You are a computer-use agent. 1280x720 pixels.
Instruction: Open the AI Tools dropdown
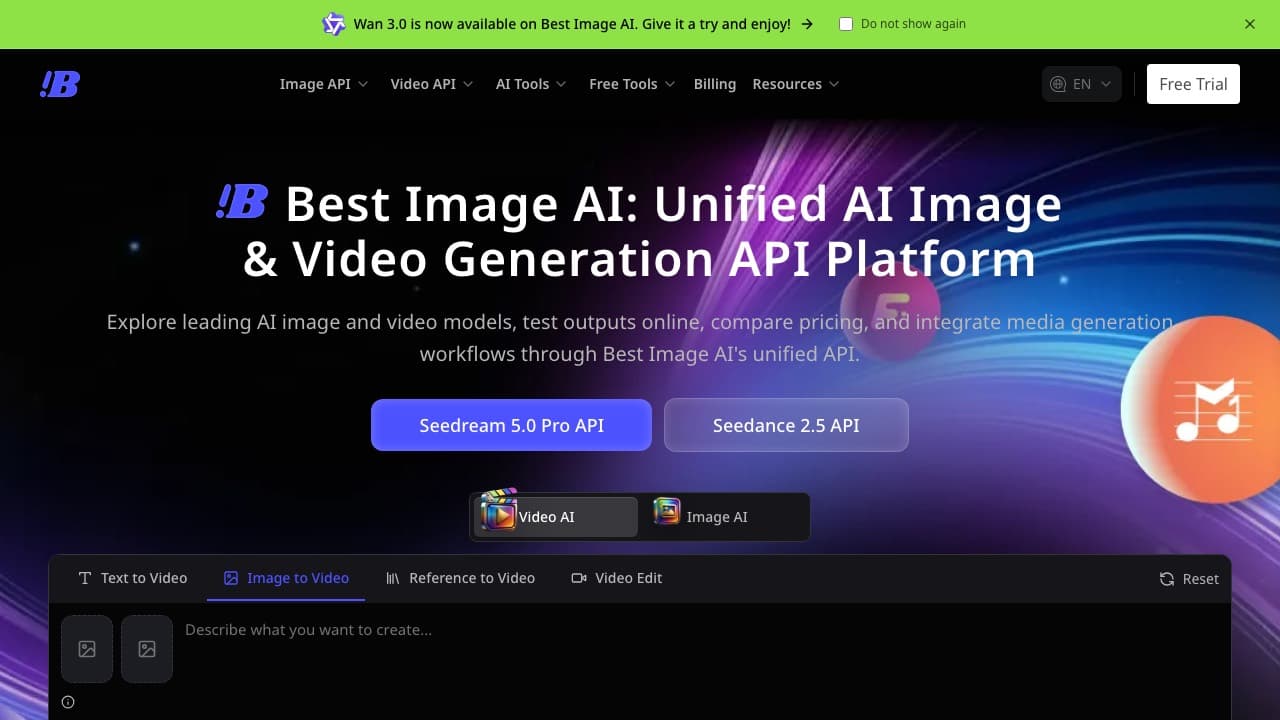(x=531, y=84)
